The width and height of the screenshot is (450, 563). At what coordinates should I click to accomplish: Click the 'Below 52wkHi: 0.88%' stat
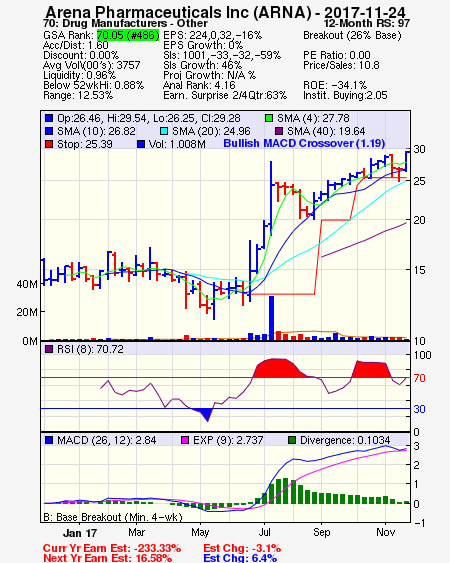[x=93, y=85]
